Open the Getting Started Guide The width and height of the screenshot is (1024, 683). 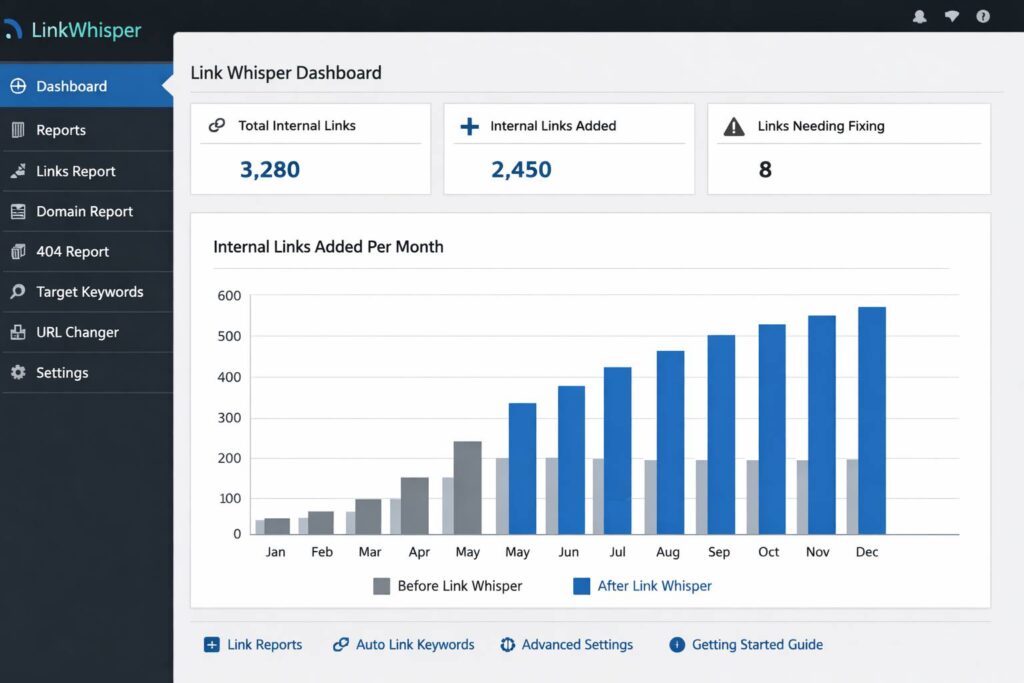(757, 645)
